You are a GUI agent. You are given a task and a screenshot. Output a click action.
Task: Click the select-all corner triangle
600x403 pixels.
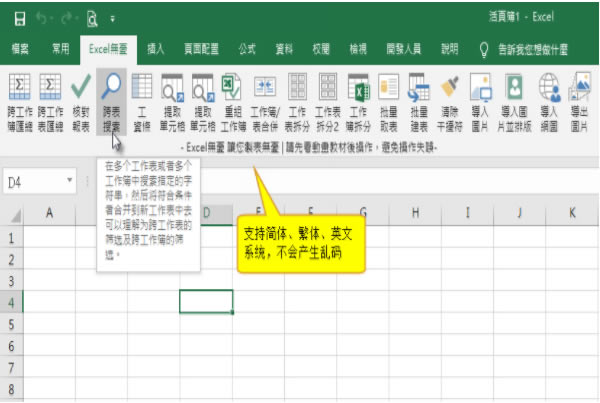click(15, 216)
